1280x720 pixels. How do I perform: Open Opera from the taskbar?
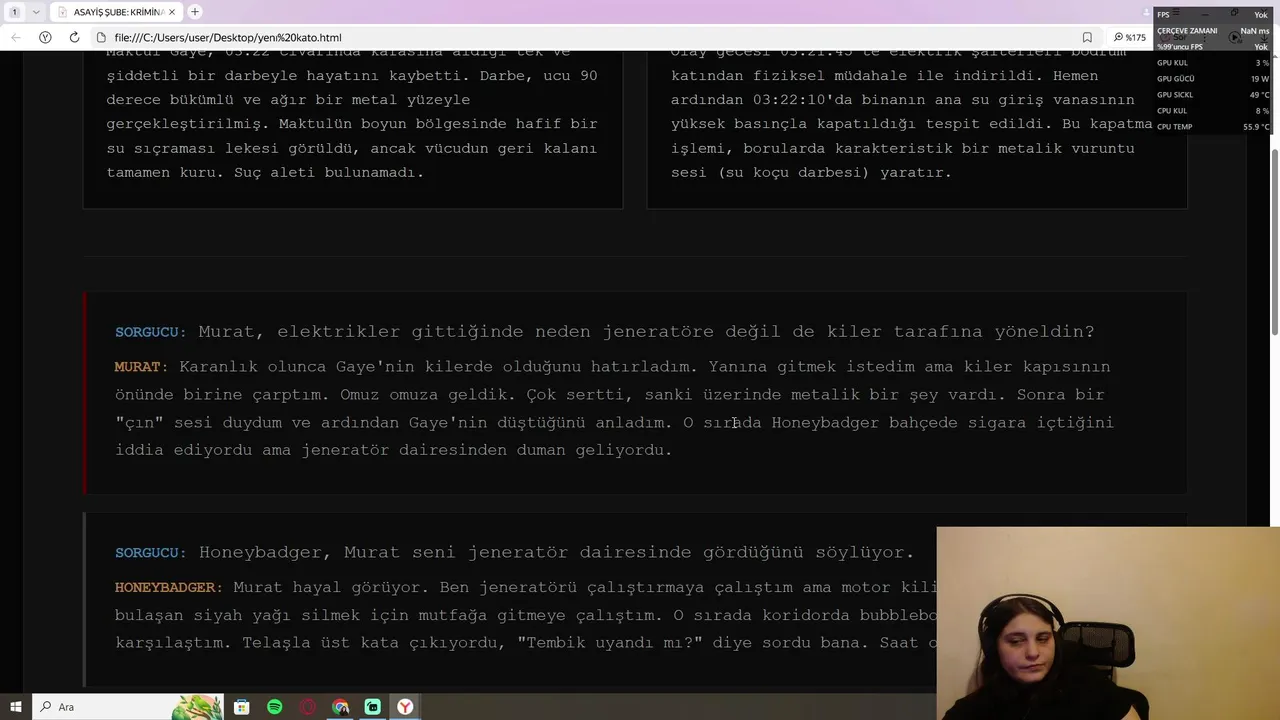308,707
